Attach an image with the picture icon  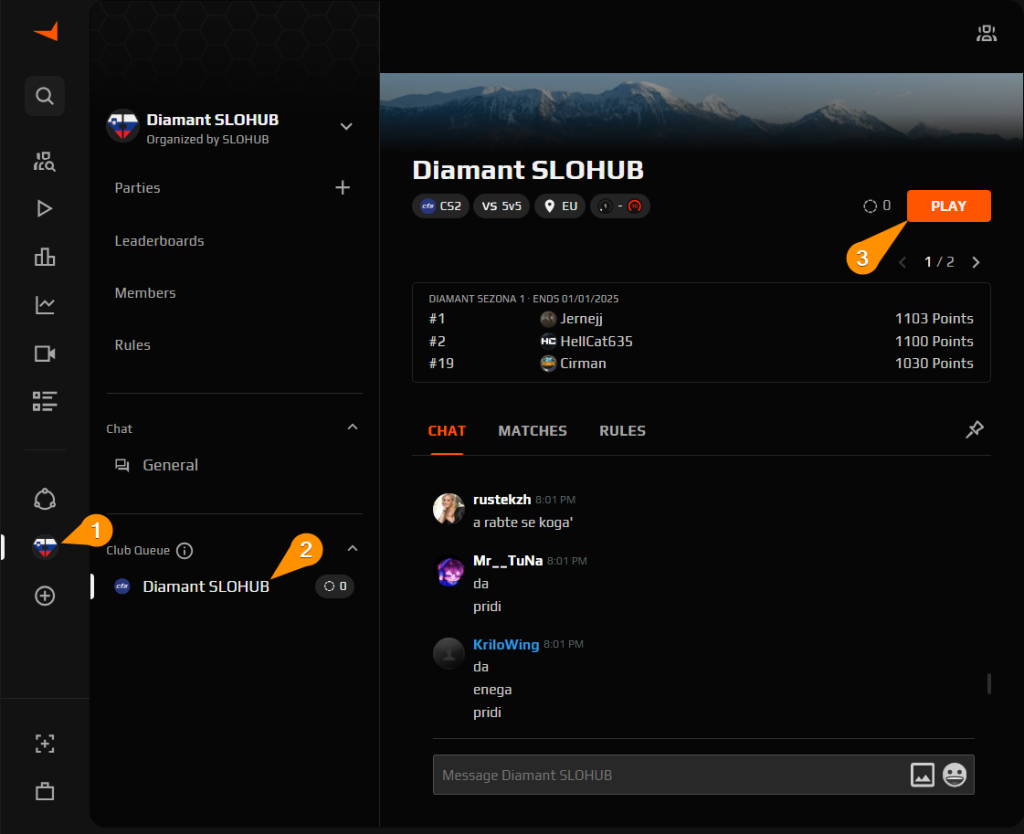click(x=922, y=775)
